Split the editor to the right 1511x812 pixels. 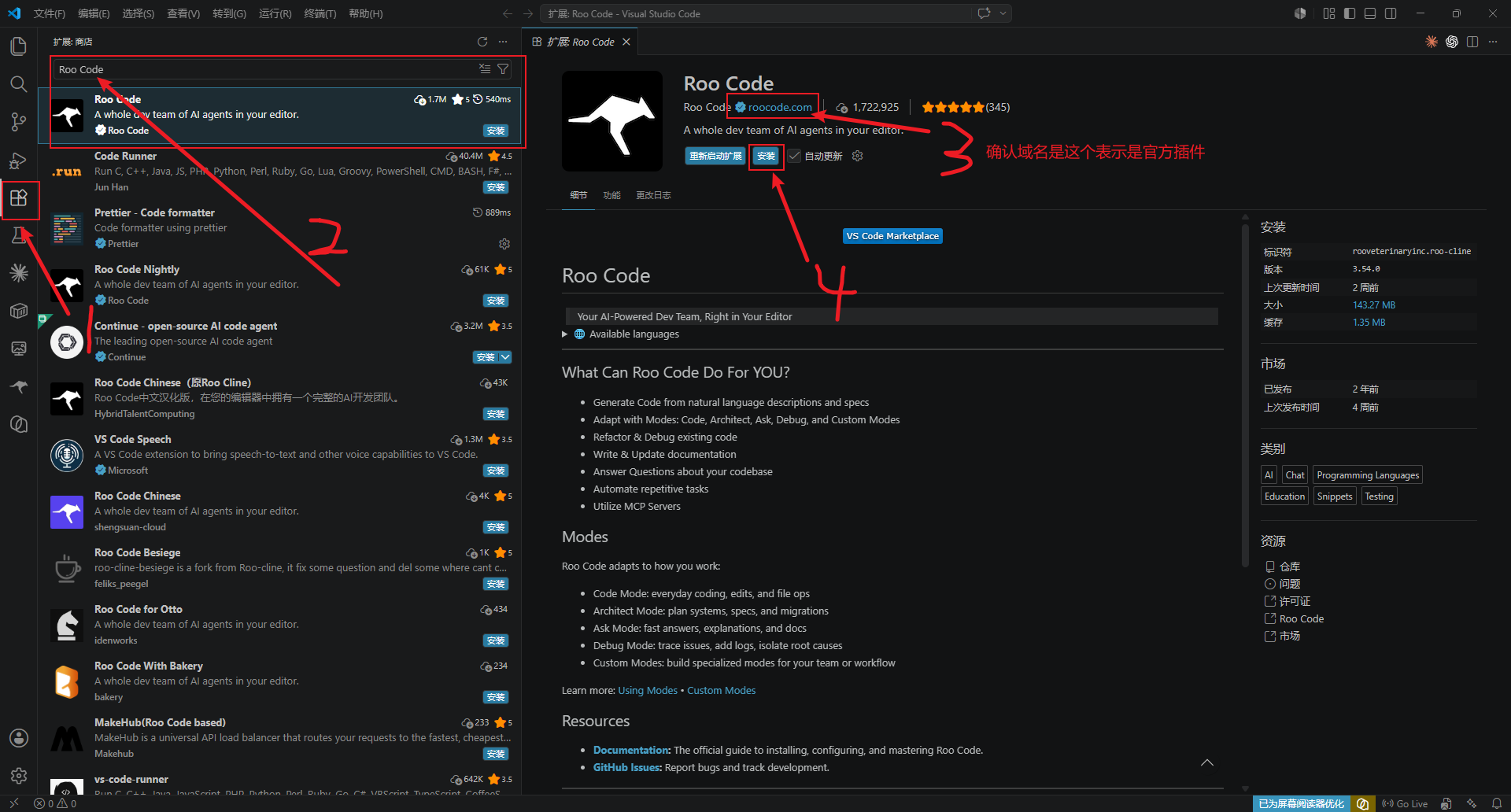point(1472,42)
